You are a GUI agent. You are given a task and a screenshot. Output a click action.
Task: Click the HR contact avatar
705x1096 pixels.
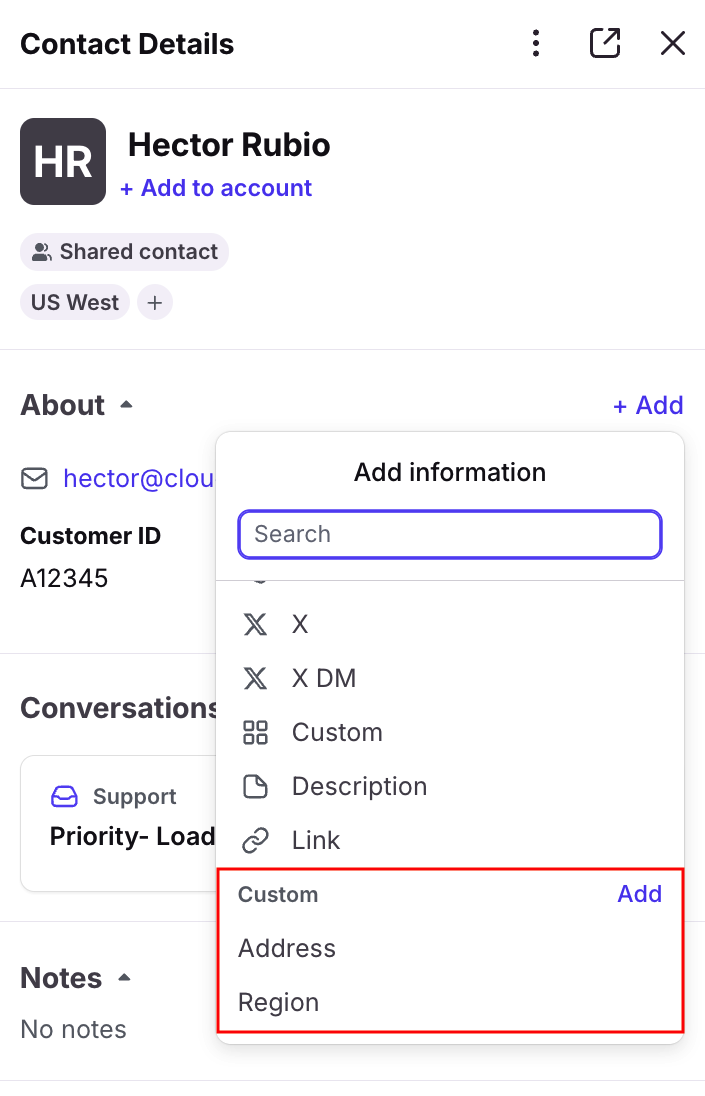point(63,161)
